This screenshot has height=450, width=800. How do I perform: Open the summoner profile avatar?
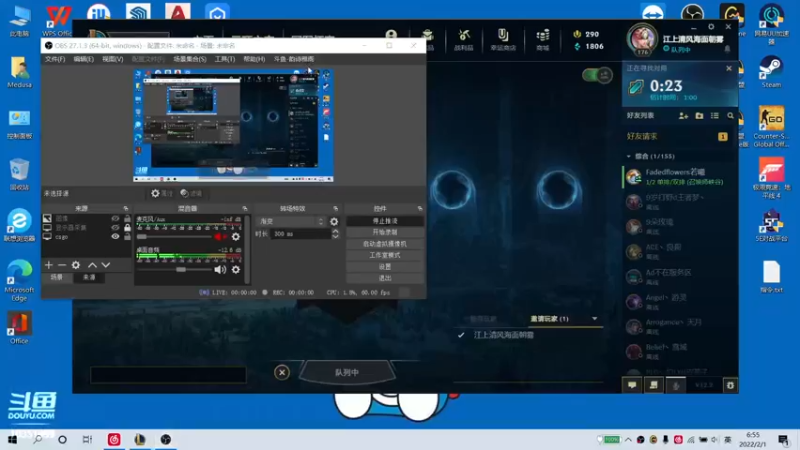pyautogui.click(x=642, y=39)
